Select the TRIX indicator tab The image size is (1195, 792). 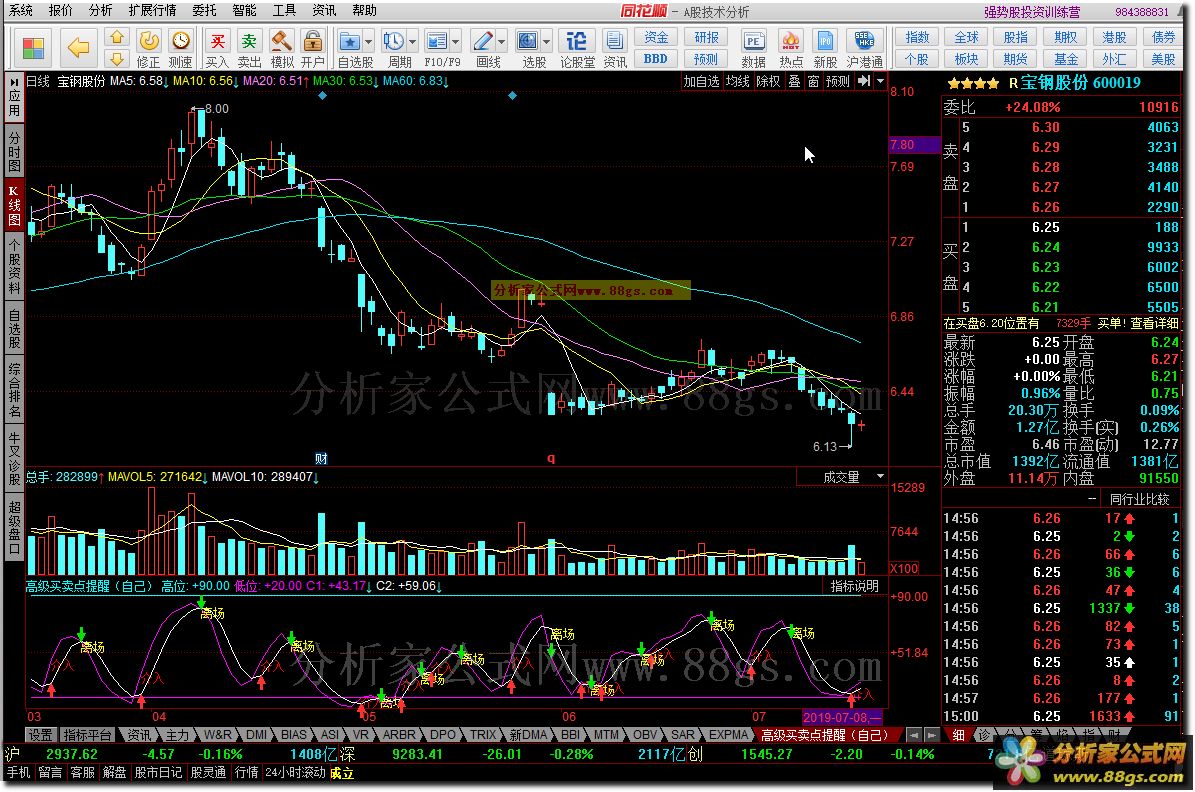[x=482, y=735]
